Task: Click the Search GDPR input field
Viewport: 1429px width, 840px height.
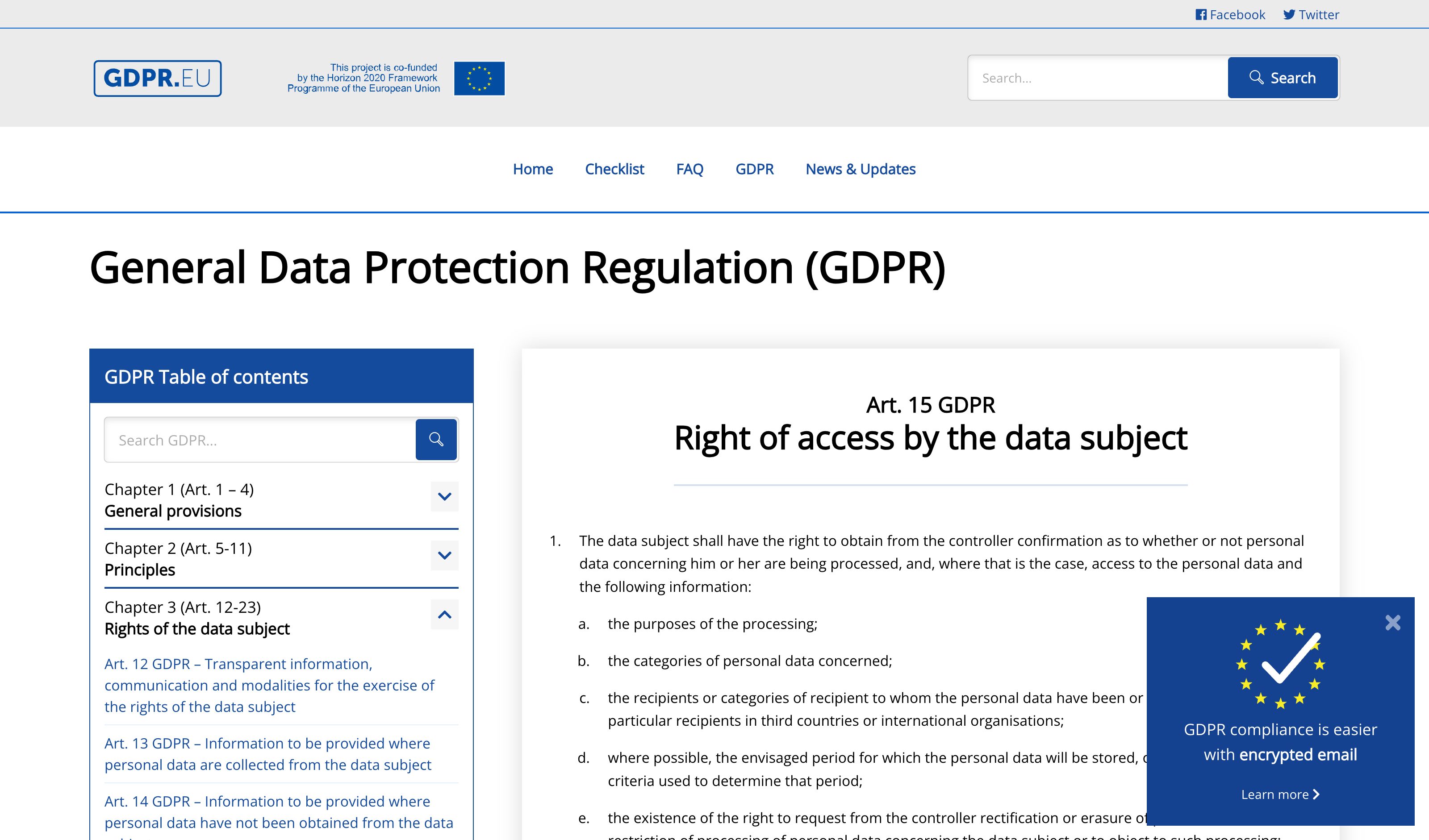Action: pyautogui.click(x=260, y=440)
